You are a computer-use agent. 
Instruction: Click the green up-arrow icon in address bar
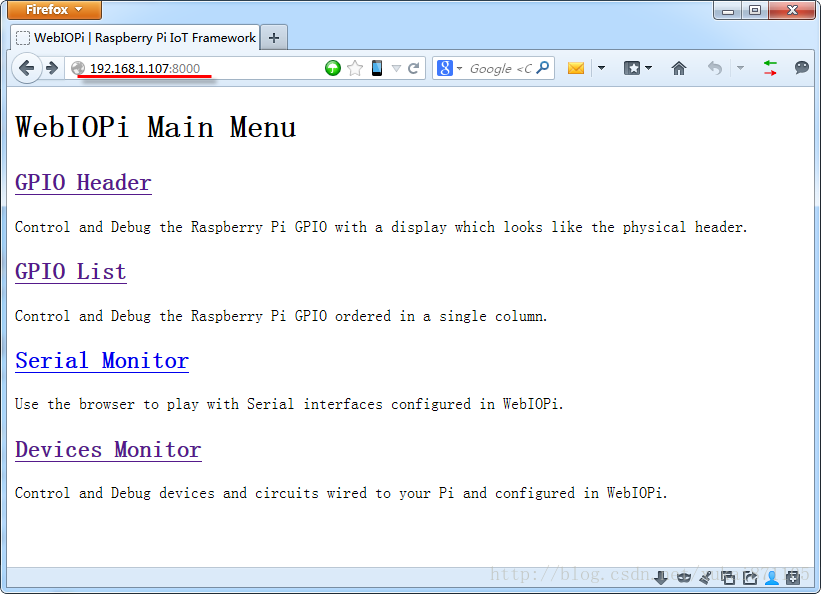pyautogui.click(x=332, y=68)
